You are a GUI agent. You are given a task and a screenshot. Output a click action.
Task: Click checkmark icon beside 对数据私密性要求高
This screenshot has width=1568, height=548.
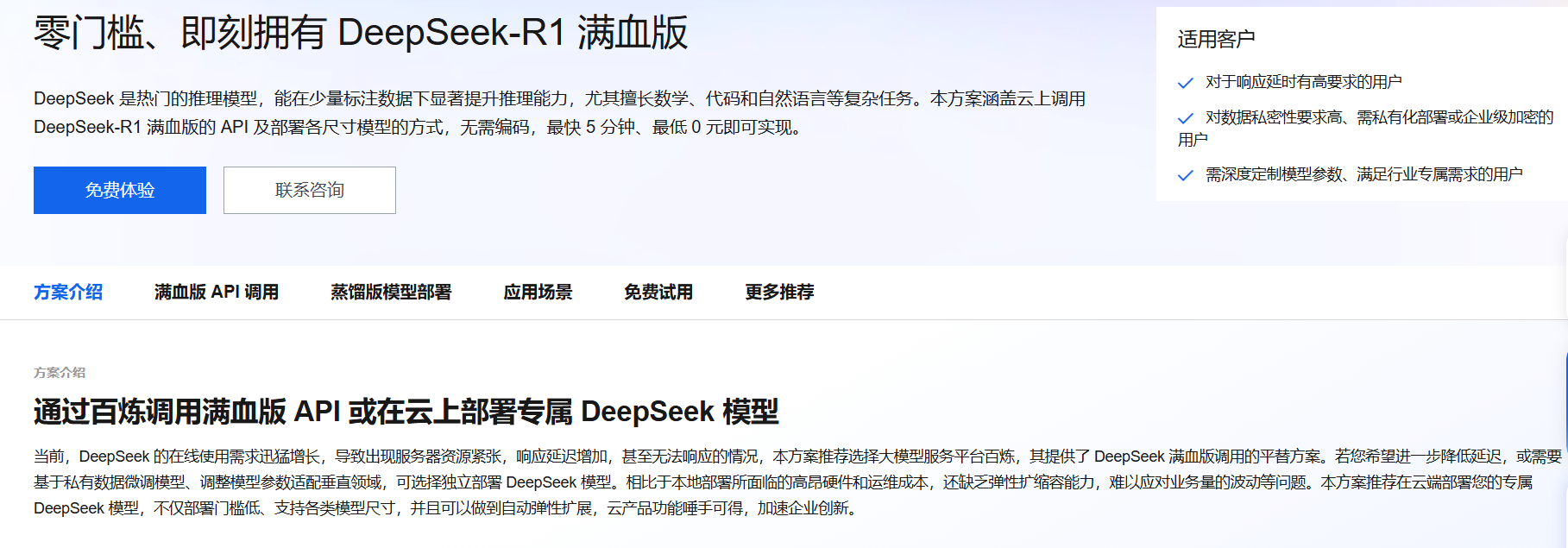coord(1186,118)
